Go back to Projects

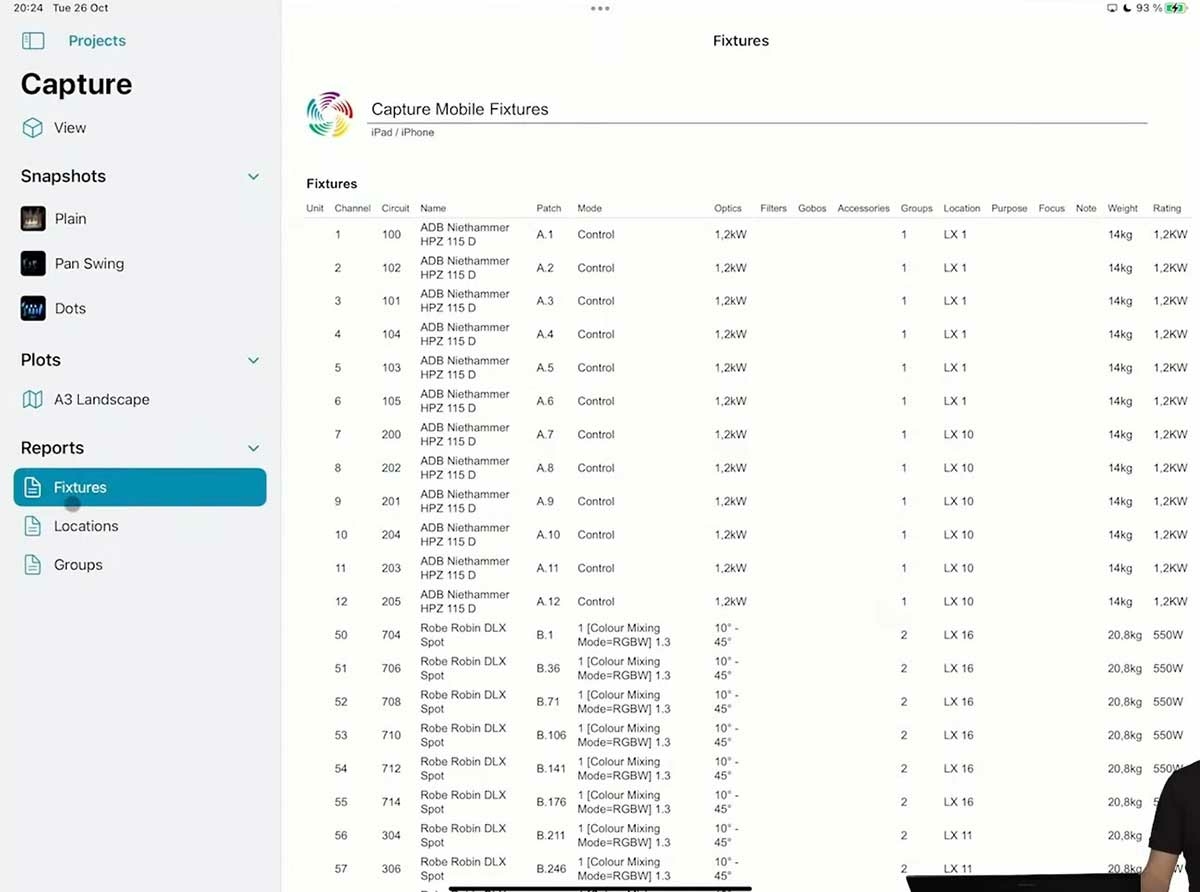(97, 41)
